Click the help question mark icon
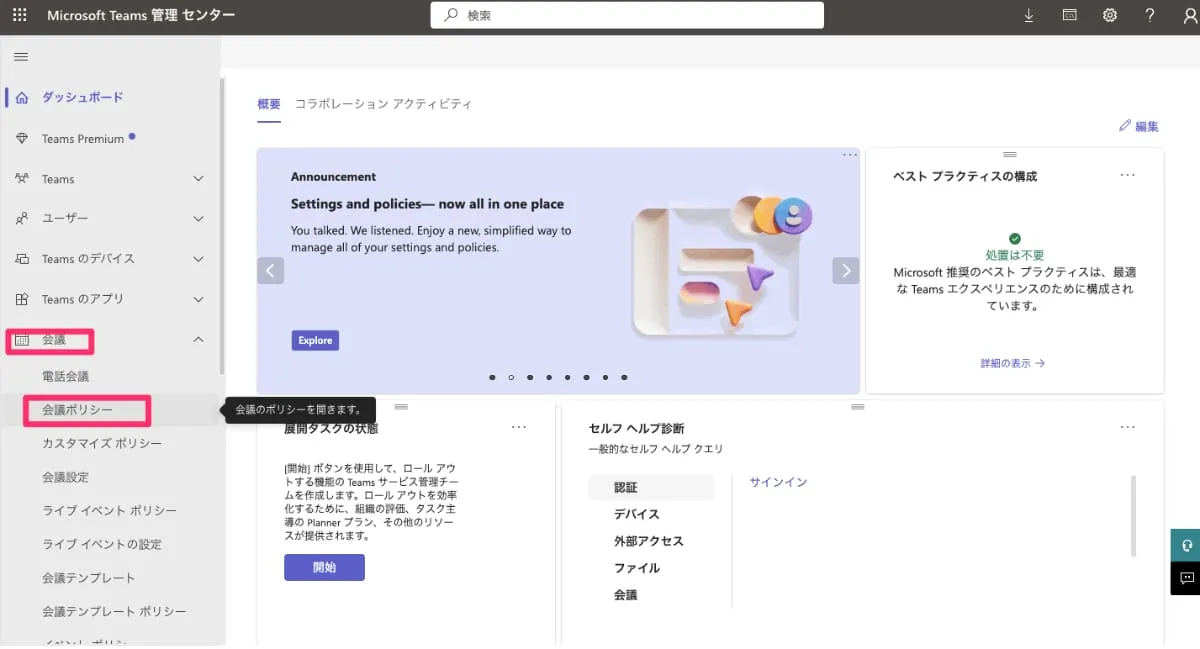Screen dimensions: 1200x649 point(1150,16)
